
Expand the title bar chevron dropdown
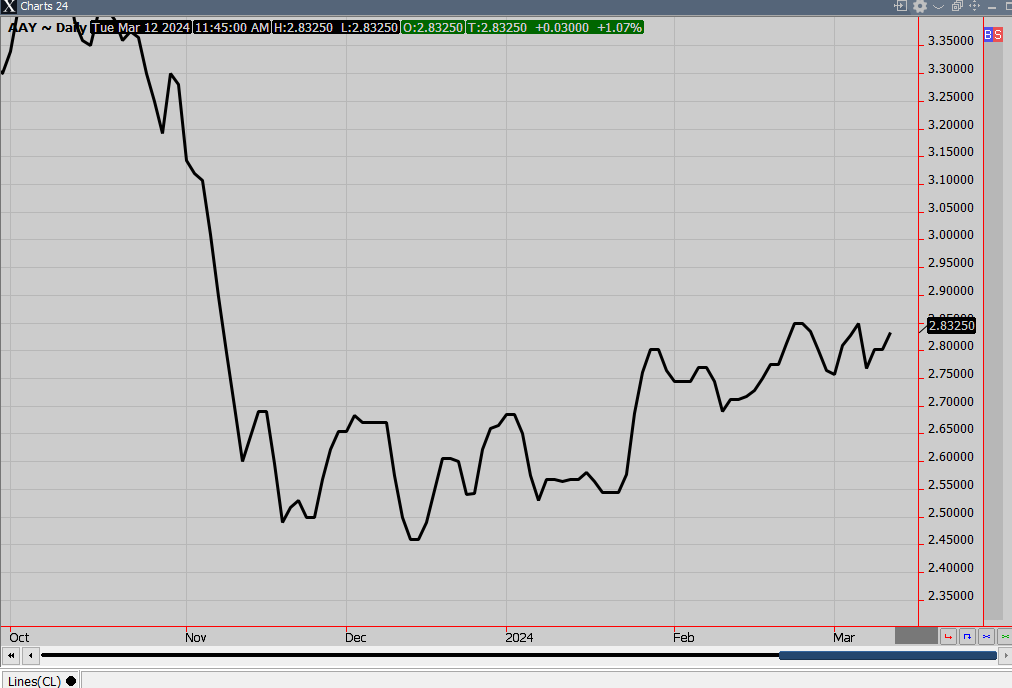[x=938, y=6]
